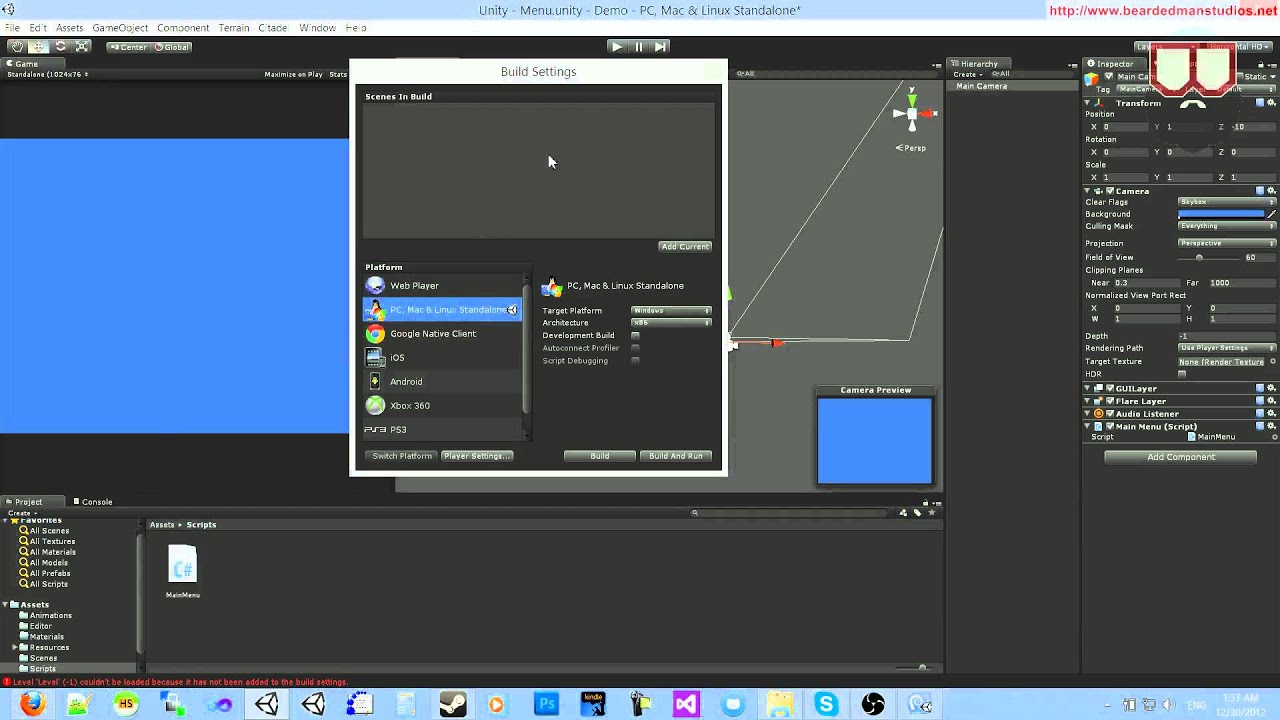
Task: Open the MainMenu C# script file
Action: click(x=182, y=572)
